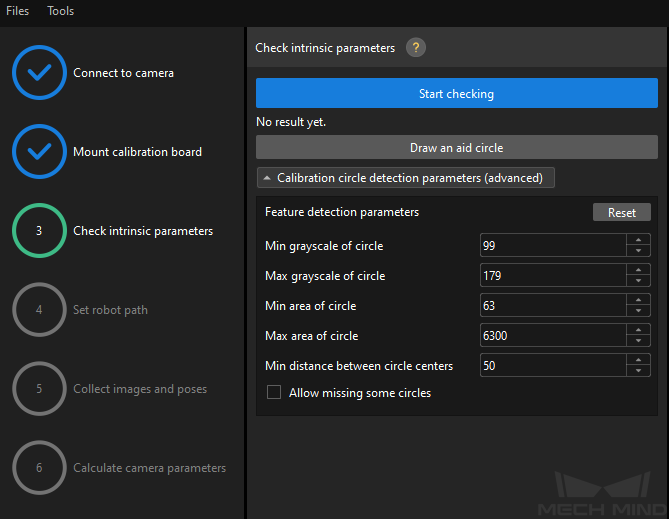Click Draw an aid circle button
Screen dimensions: 669x519
click(x=457, y=147)
